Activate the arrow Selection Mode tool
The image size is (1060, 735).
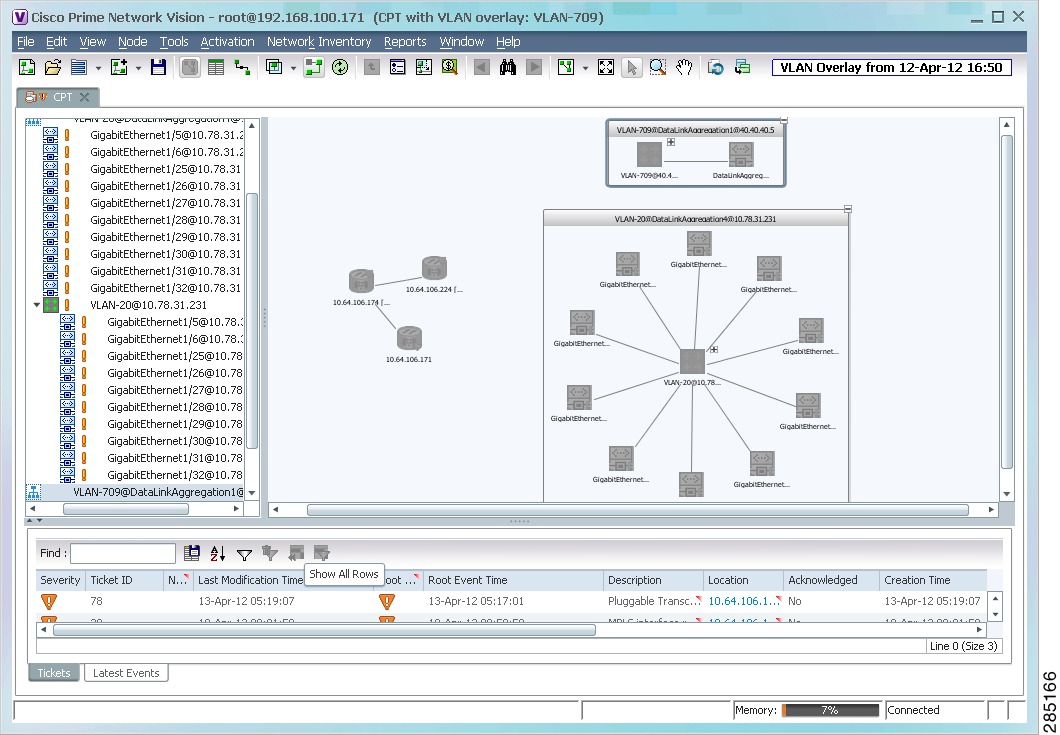[631, 67]
